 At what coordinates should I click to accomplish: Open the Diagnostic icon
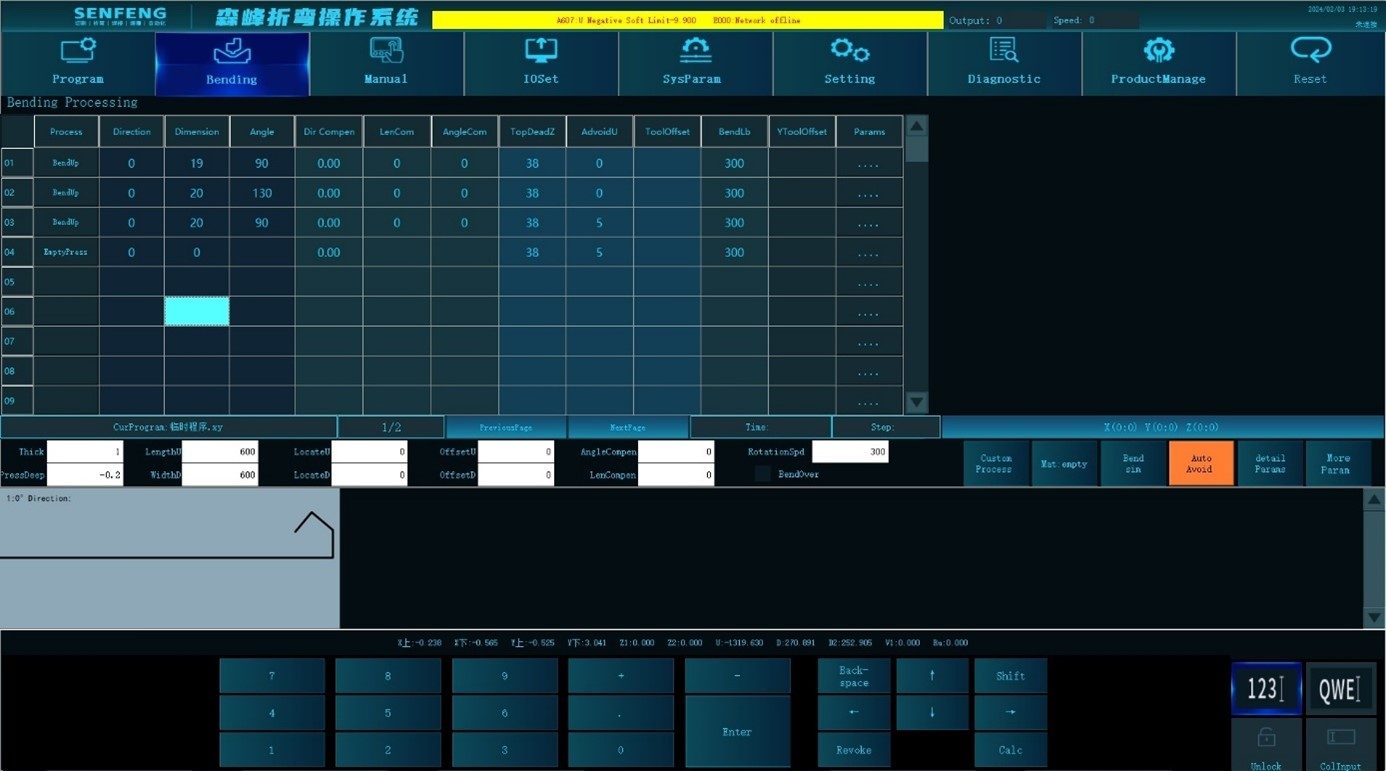(1004, 50)
